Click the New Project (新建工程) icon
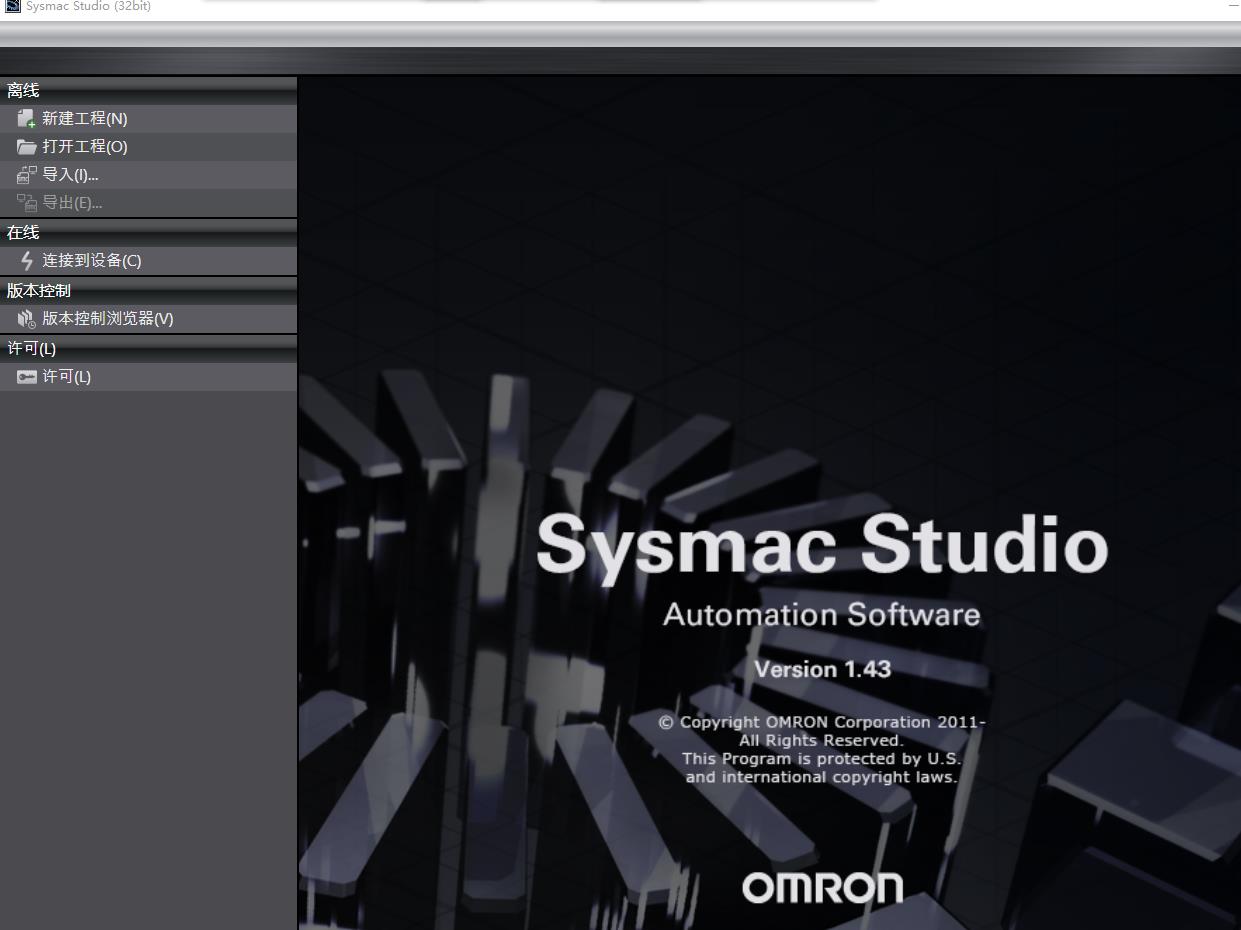 (26, 119)
